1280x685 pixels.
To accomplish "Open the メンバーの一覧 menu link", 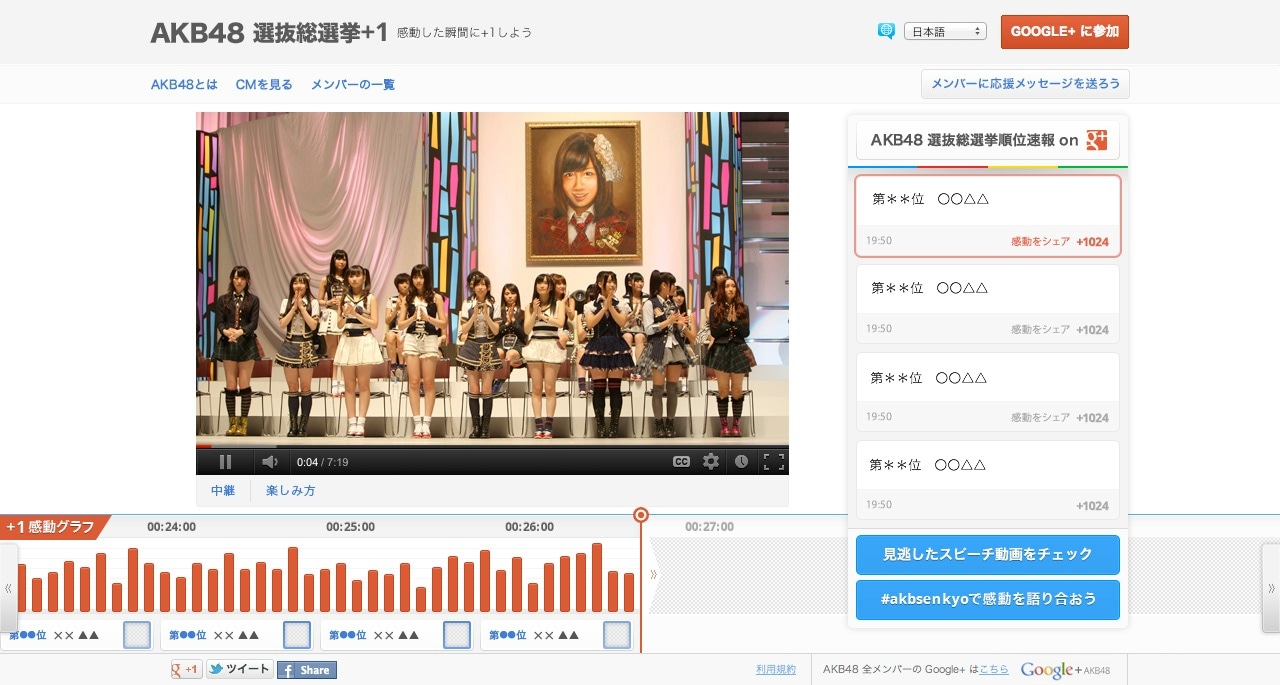I will point(353,85).
